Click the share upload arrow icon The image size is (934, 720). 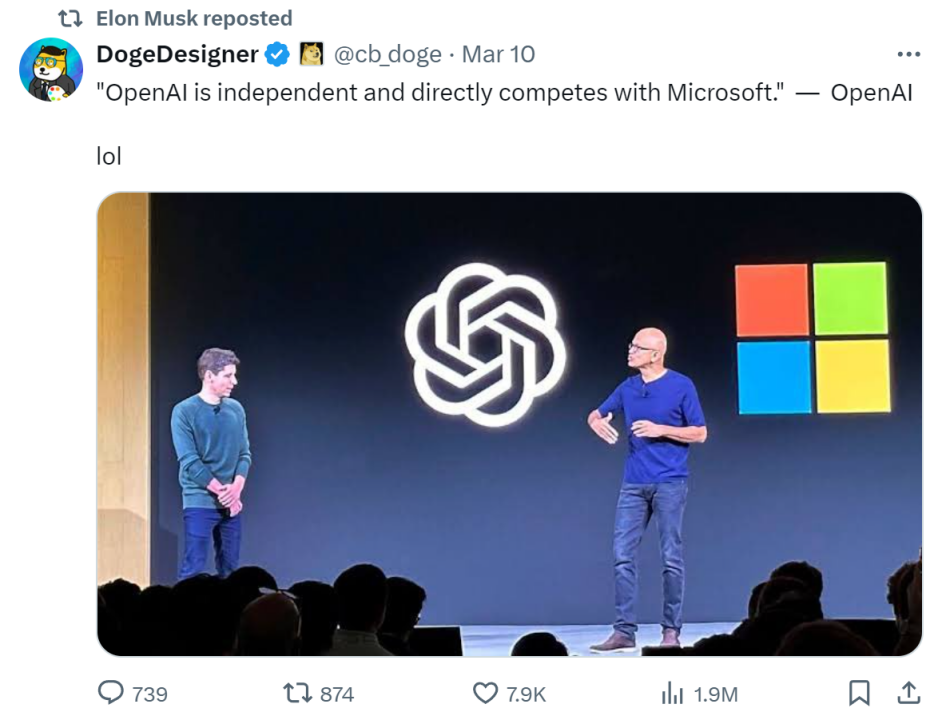908,691
